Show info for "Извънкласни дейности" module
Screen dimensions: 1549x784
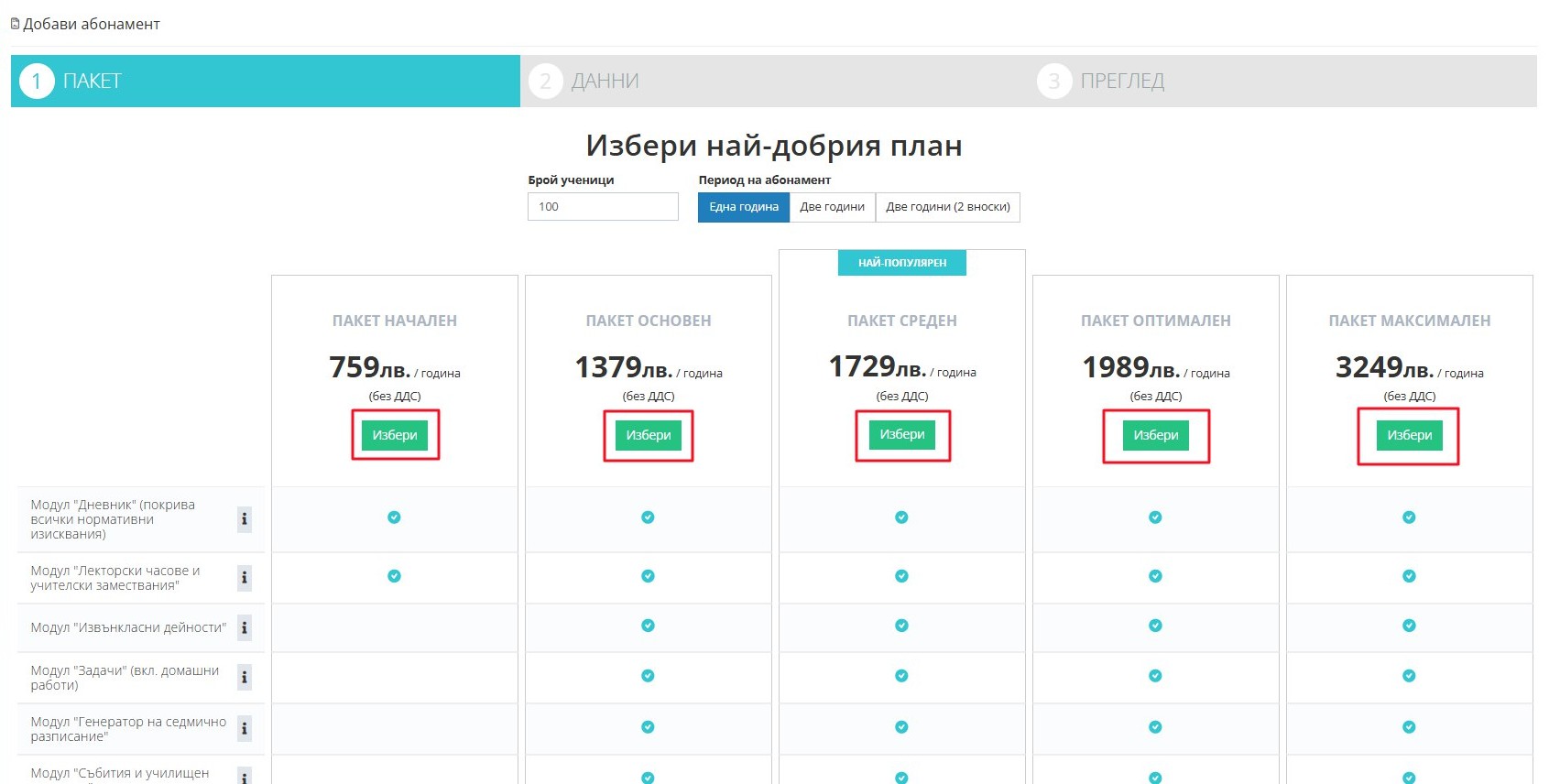point(244,628)
